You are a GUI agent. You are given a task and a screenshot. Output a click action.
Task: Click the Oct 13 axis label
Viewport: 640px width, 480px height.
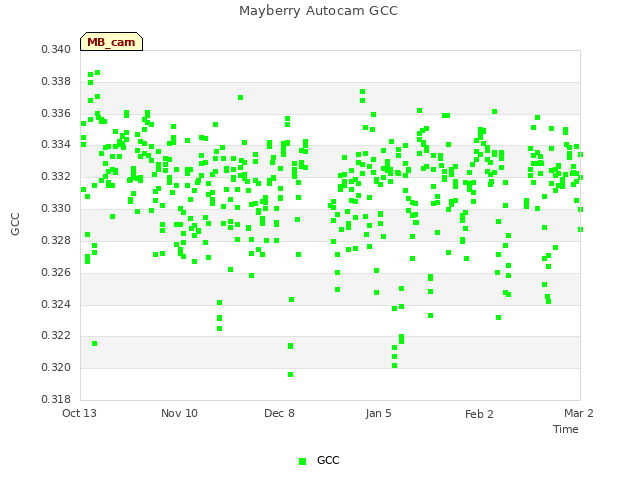tap(79, 413)
